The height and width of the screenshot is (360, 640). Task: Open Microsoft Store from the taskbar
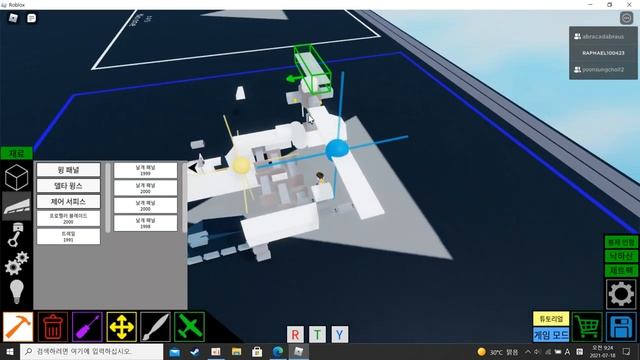tap(257, 351)
